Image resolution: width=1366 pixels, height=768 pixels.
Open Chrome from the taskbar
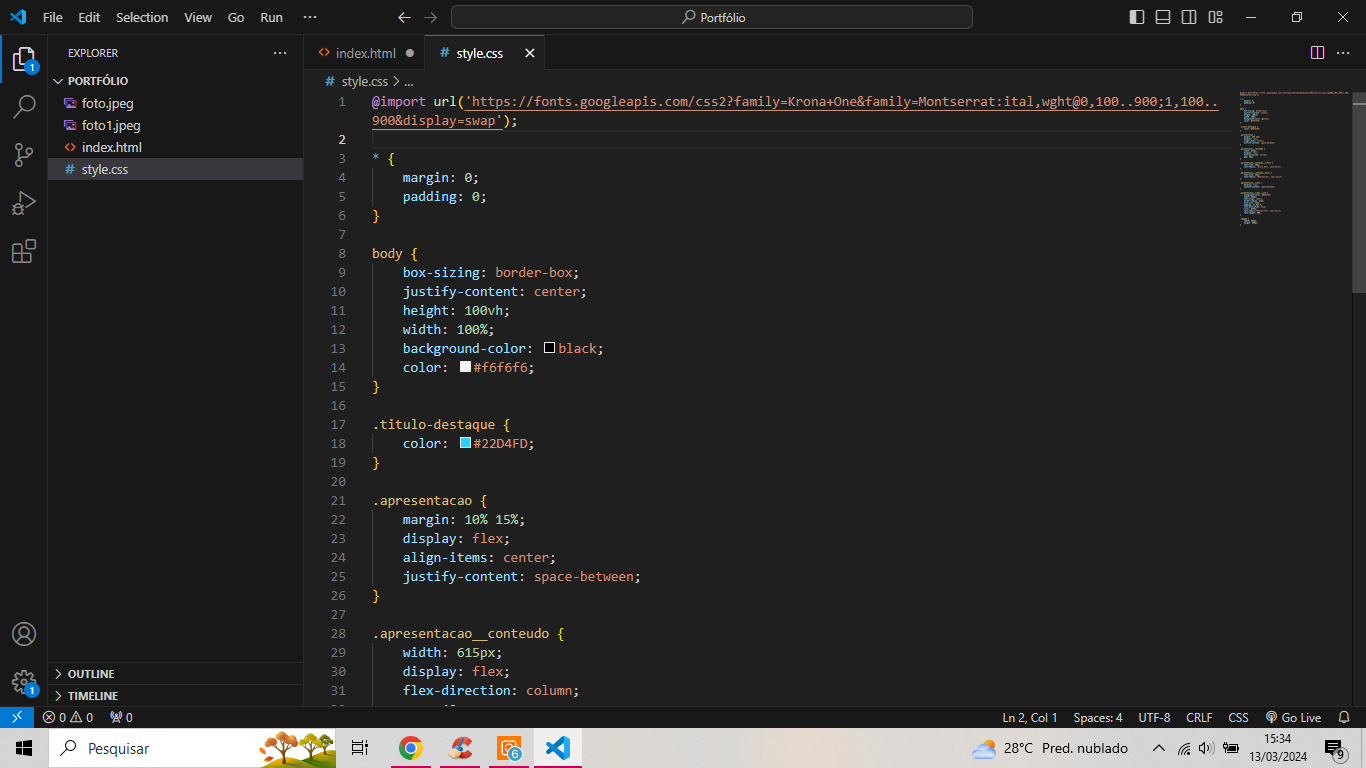(x=410, y=748)
